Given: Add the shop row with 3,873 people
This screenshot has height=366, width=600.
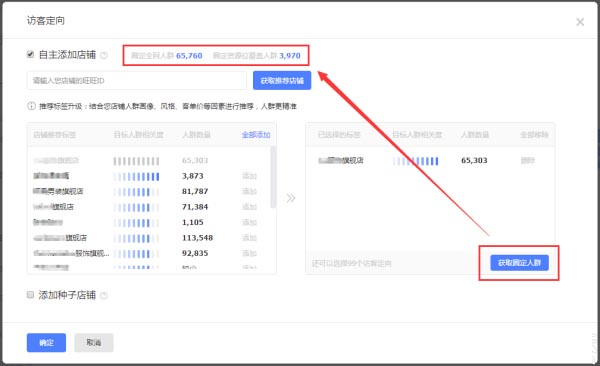Looking at the screenshot, I should click(x=249, y=176).
